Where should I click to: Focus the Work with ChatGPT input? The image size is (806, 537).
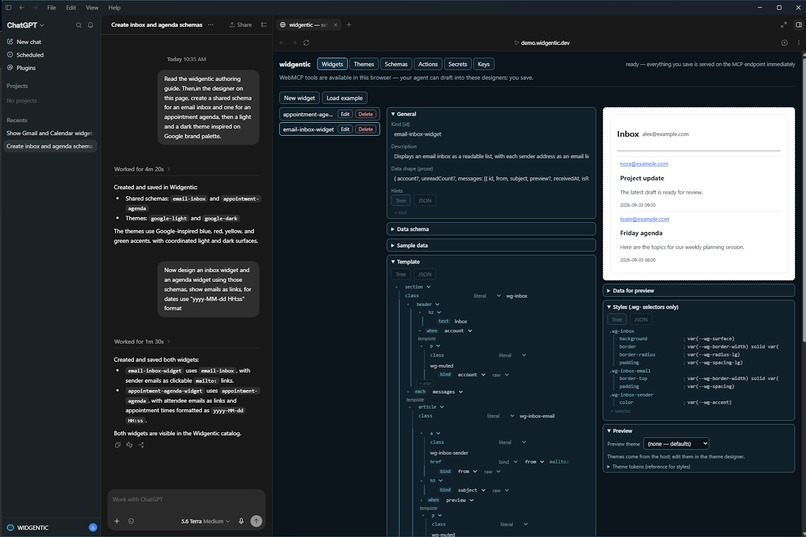point(186,499)
